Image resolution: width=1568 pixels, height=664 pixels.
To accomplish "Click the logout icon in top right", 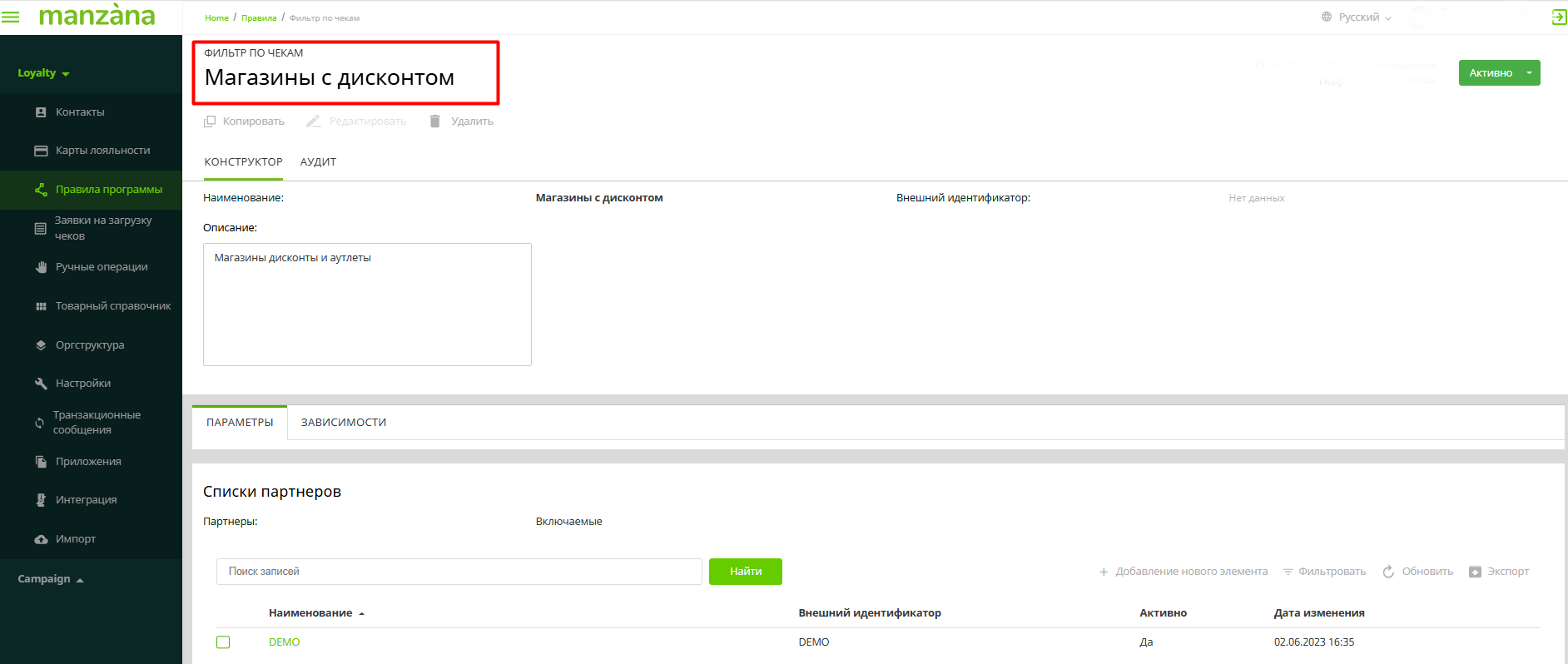I will point(1559,17).
